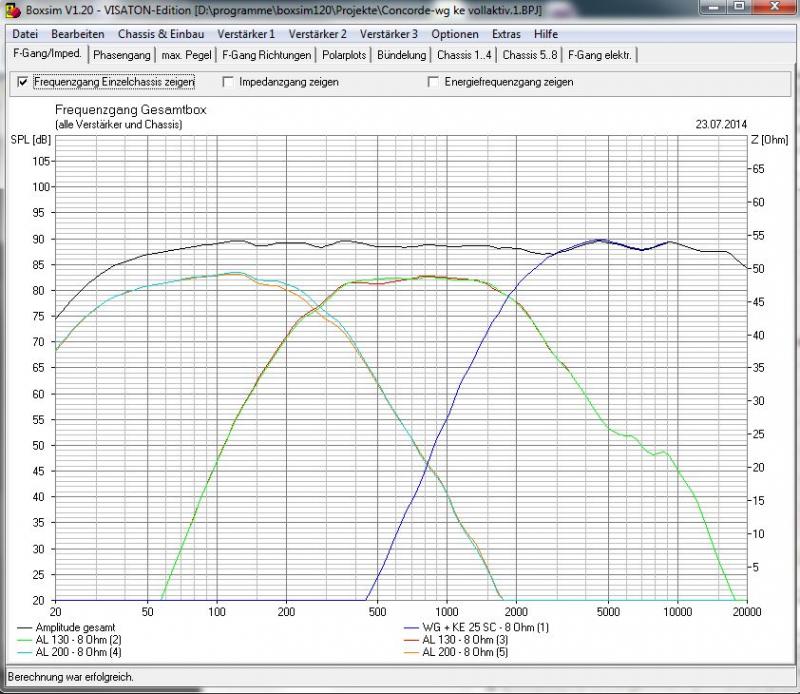Open the Chassis 1..4 tab
800x694 pixels.
tap(464, 55)
